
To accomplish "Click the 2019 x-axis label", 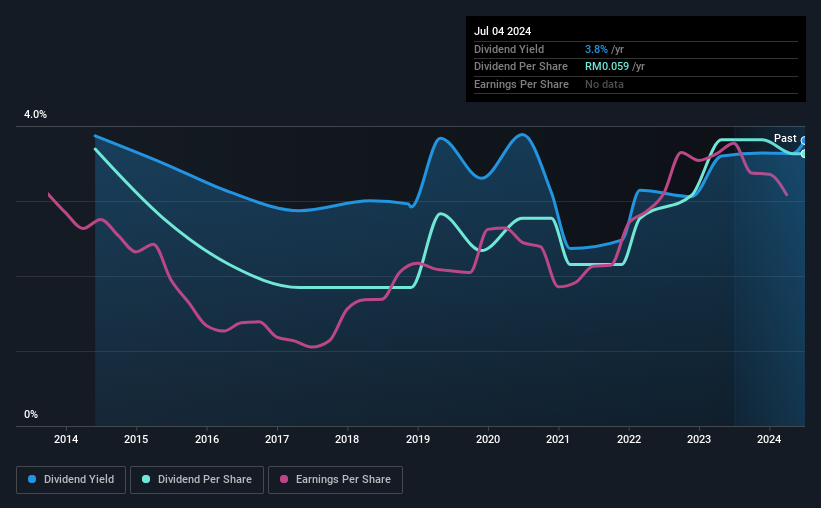I will coord(418,439).
